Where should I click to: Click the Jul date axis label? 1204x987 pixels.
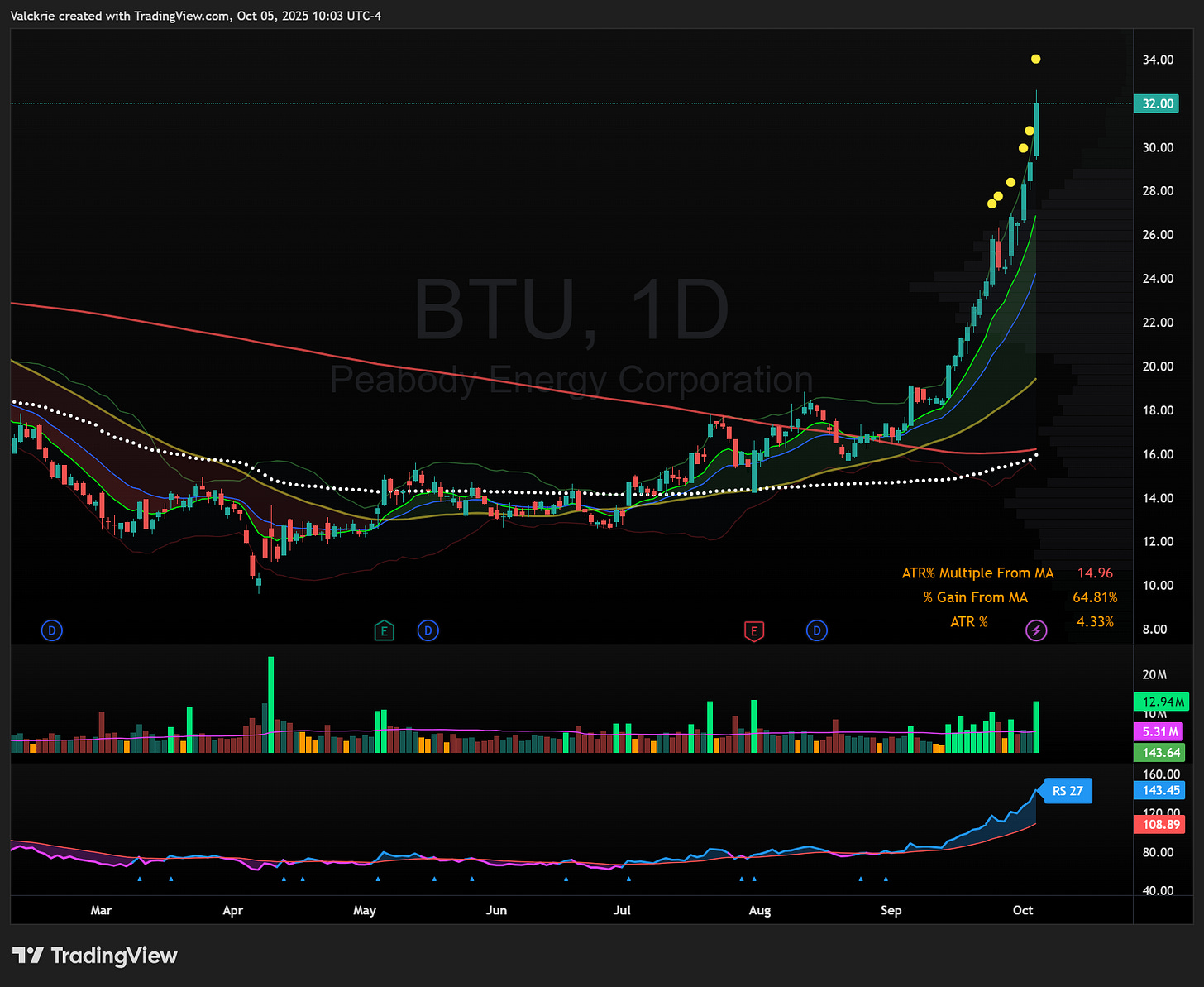(x=622, y=910)
